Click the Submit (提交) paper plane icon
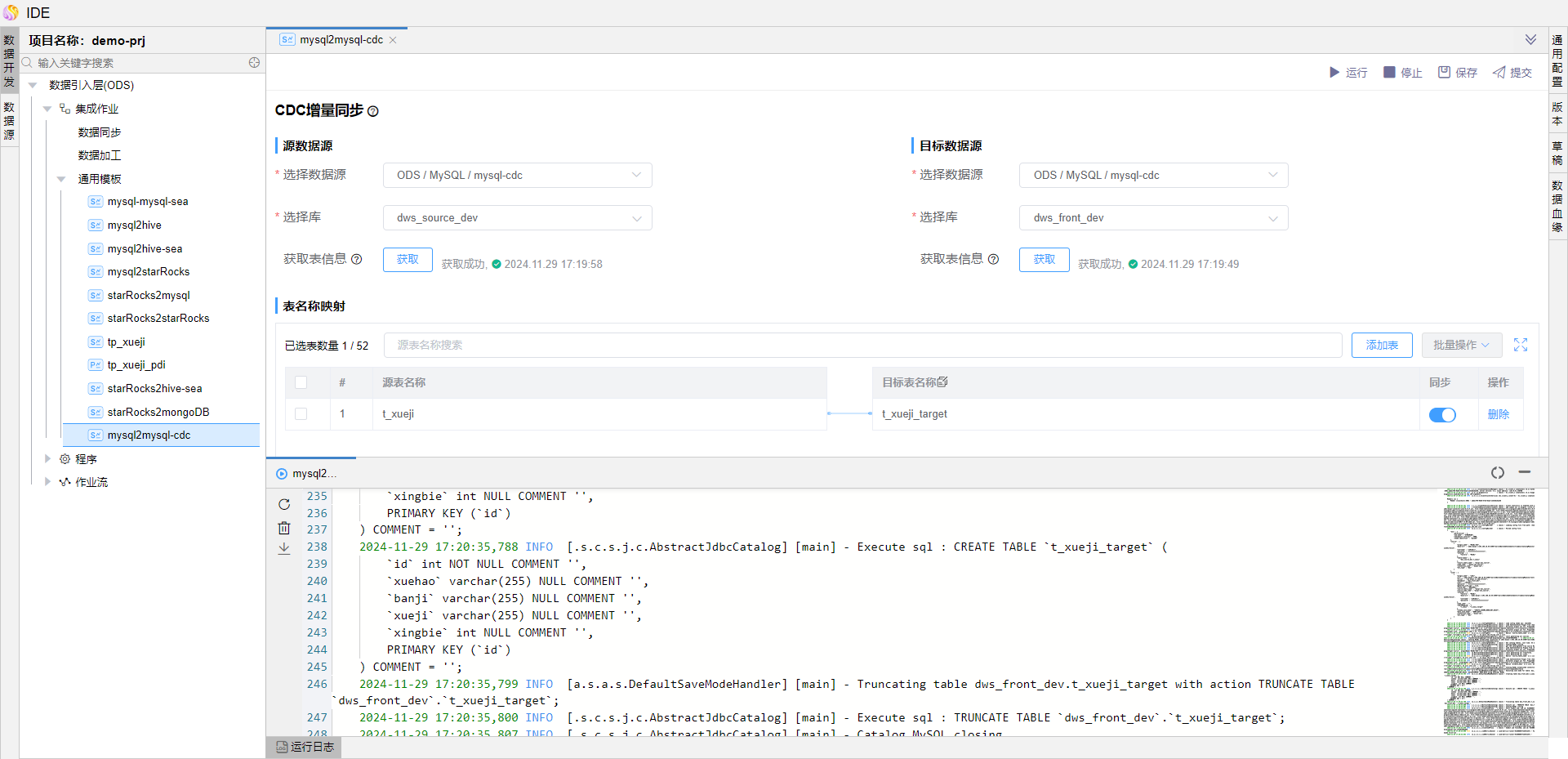The image size is (1568, 759). (1499, 73)
